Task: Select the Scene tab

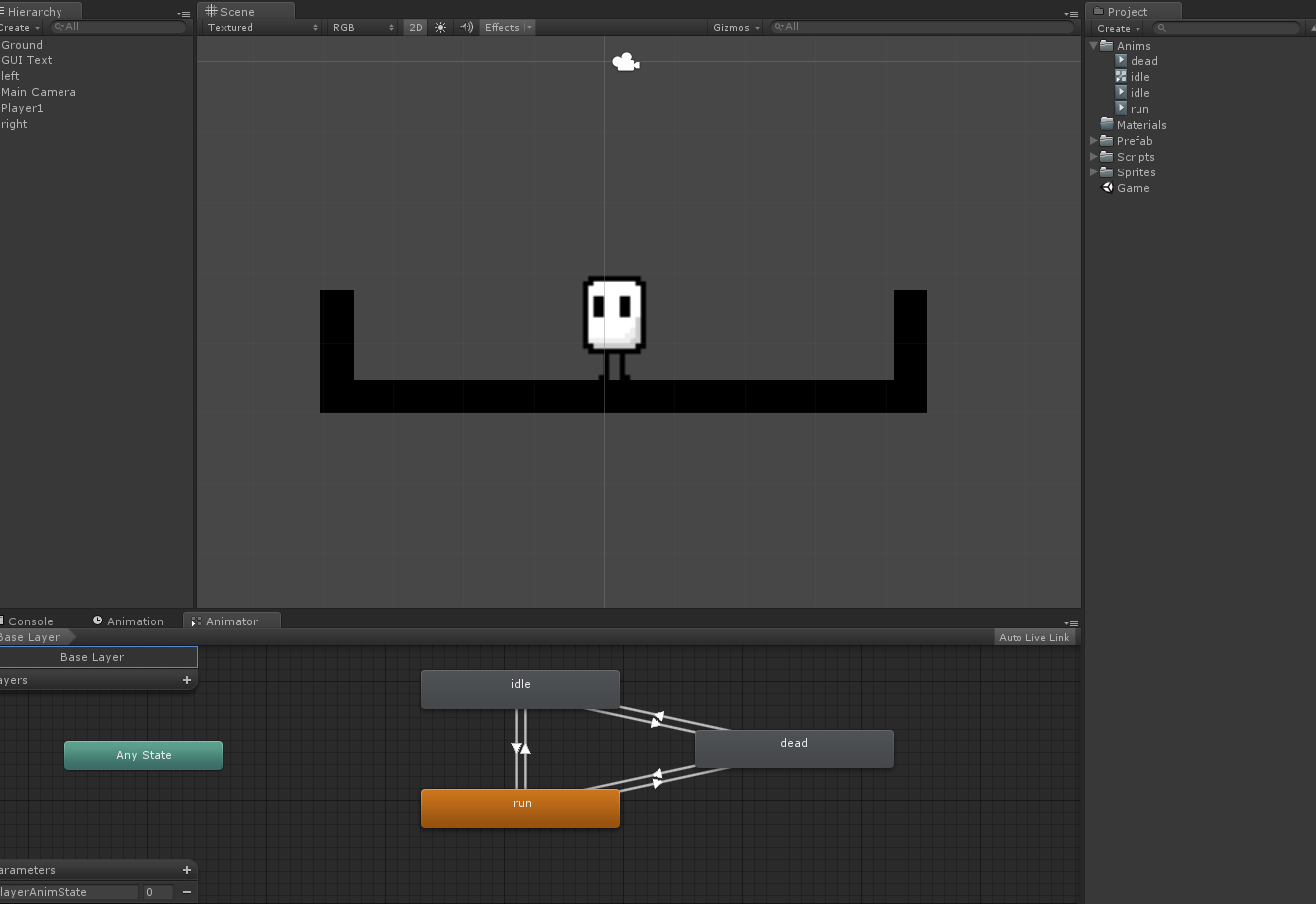Action: (245, 11)
